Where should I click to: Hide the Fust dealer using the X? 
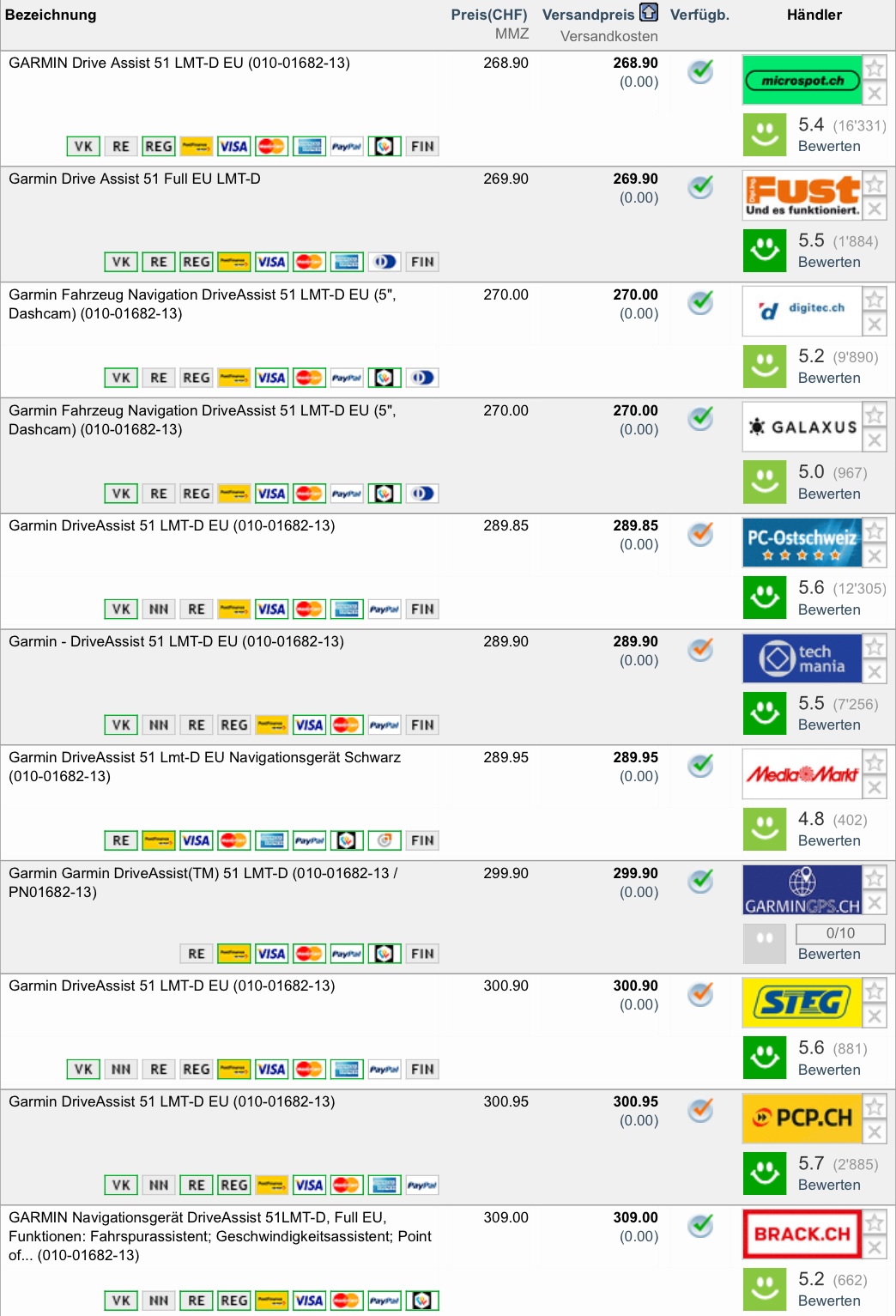[875, 209]
